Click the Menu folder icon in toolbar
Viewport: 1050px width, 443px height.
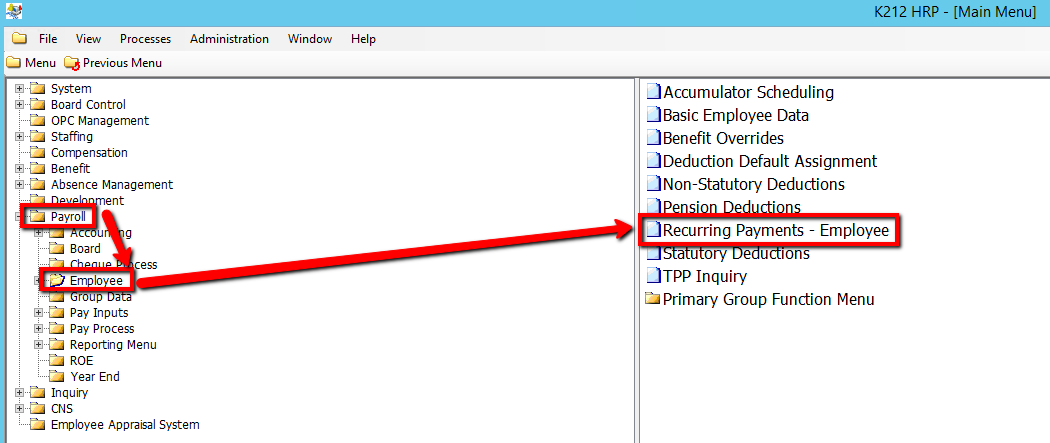13,63
